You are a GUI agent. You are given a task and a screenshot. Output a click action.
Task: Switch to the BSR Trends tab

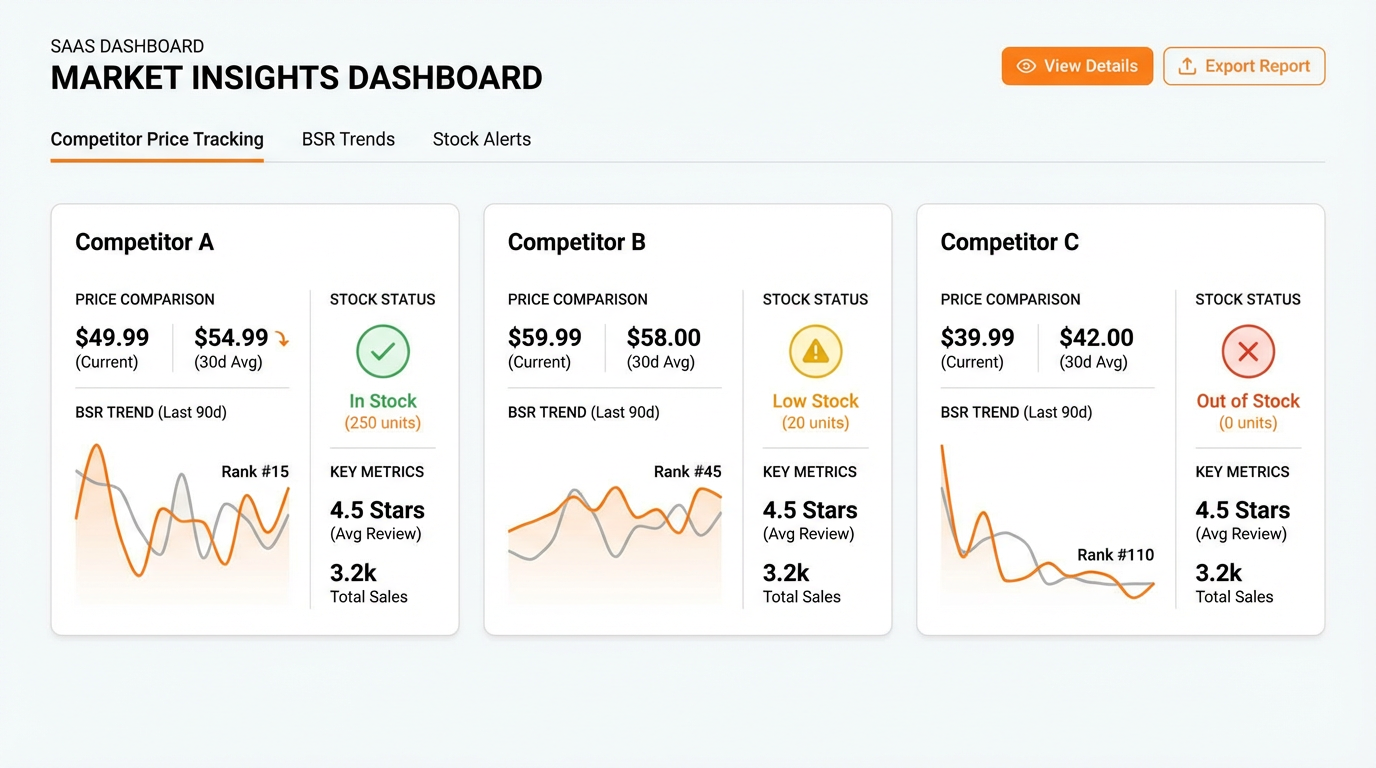click(x=348, y=139)
